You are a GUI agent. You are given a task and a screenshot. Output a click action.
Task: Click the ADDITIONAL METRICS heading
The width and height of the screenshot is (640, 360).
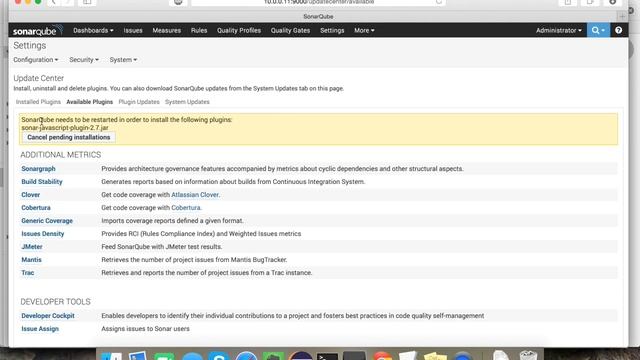pos(61,155)
